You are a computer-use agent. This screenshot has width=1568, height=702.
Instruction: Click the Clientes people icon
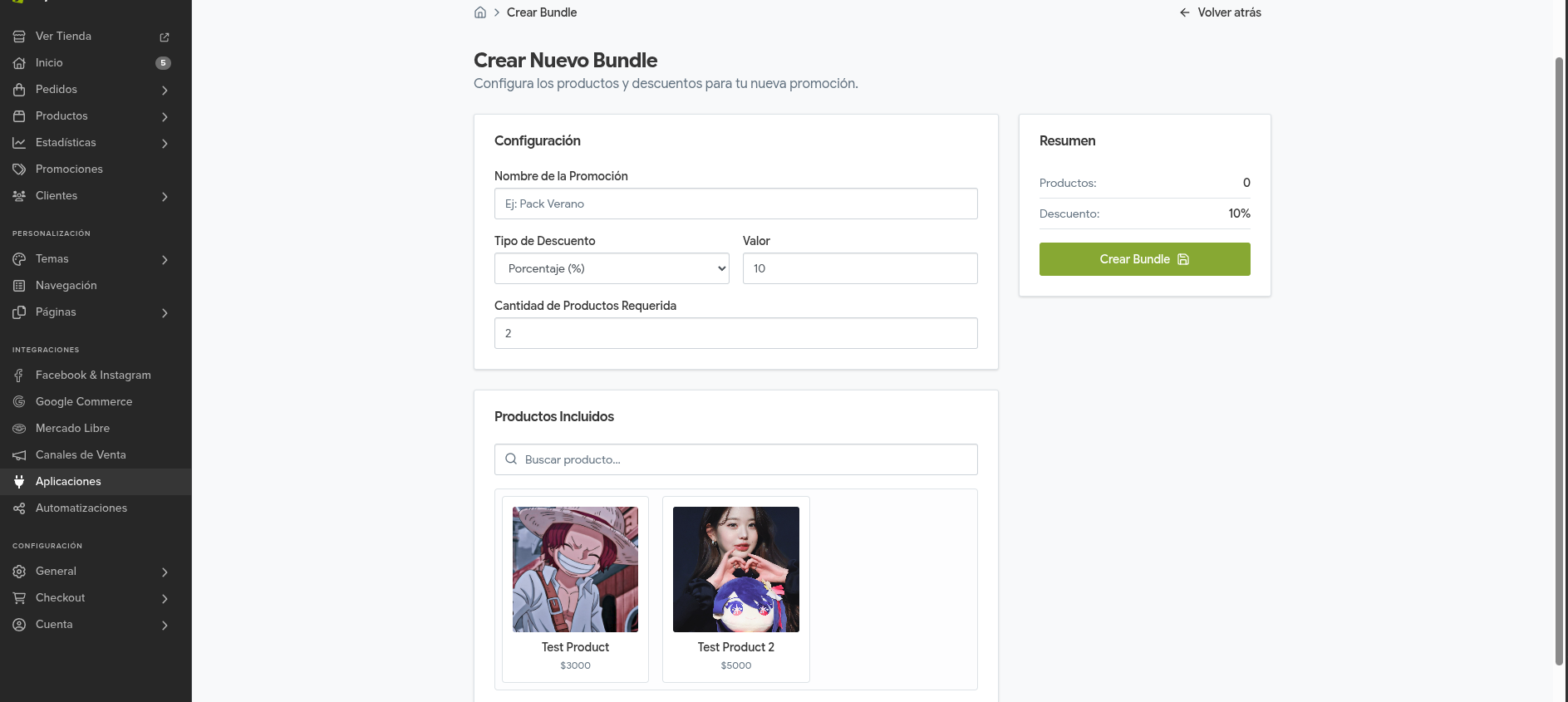pyautogui.click(x=18, y=195)
